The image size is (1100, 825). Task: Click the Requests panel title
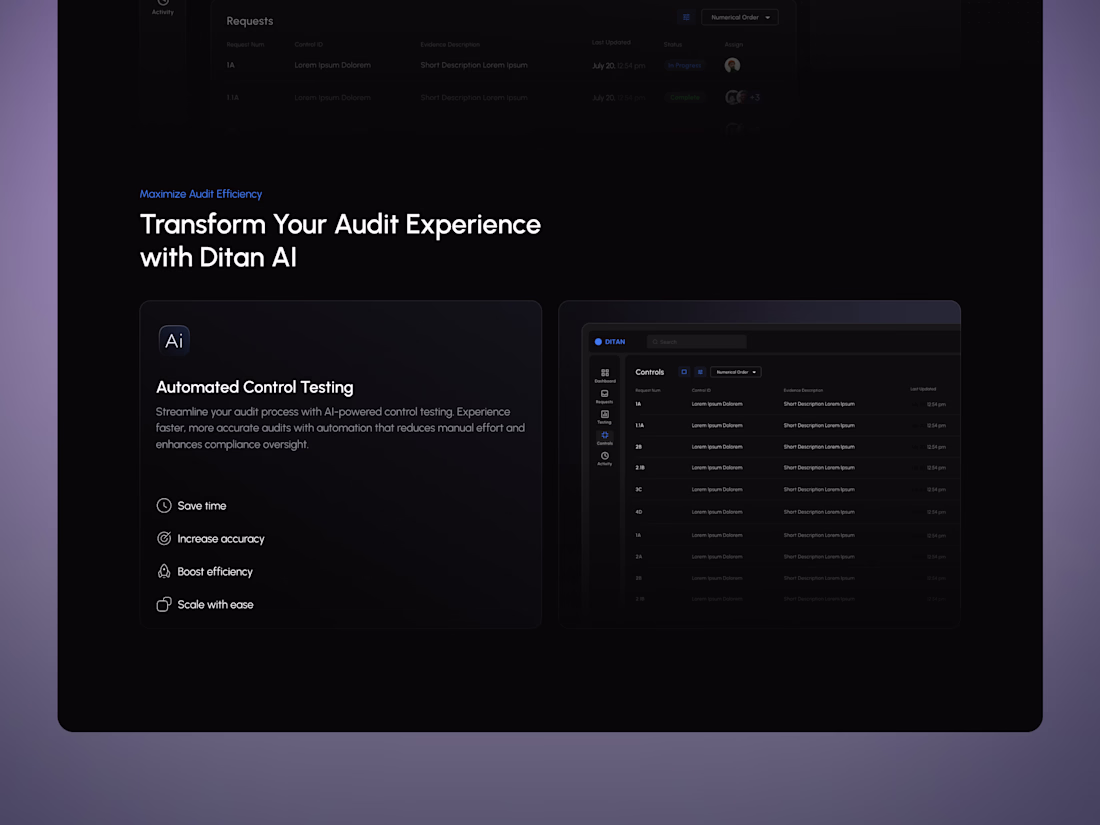pos(250,21)
